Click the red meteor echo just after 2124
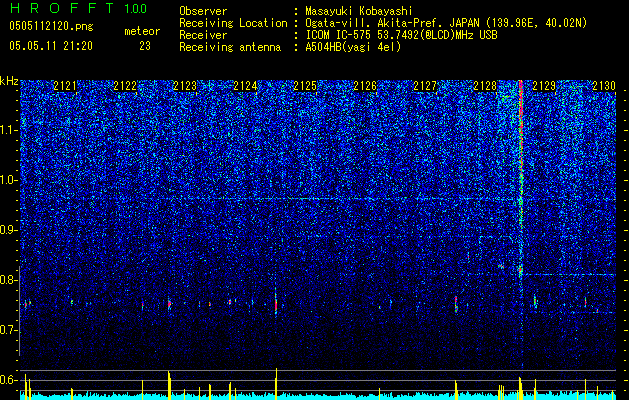This screenshot has height=400, width=629. [x=276, y=304]
